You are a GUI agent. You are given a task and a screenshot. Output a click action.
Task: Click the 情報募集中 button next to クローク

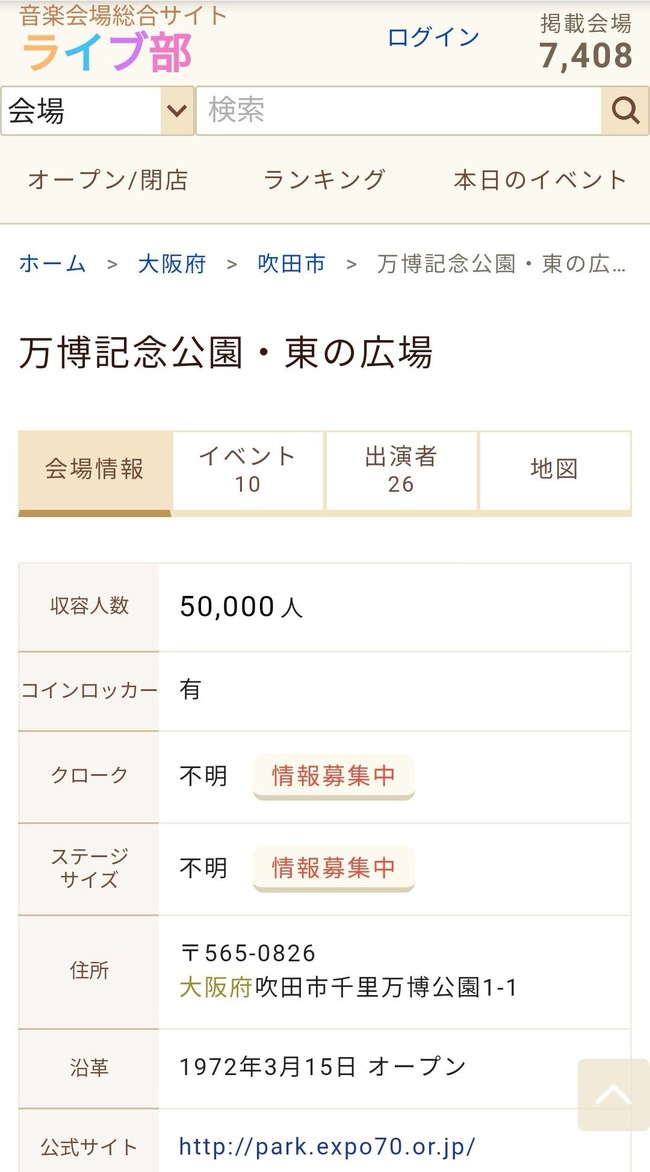[x=333, y=776]
